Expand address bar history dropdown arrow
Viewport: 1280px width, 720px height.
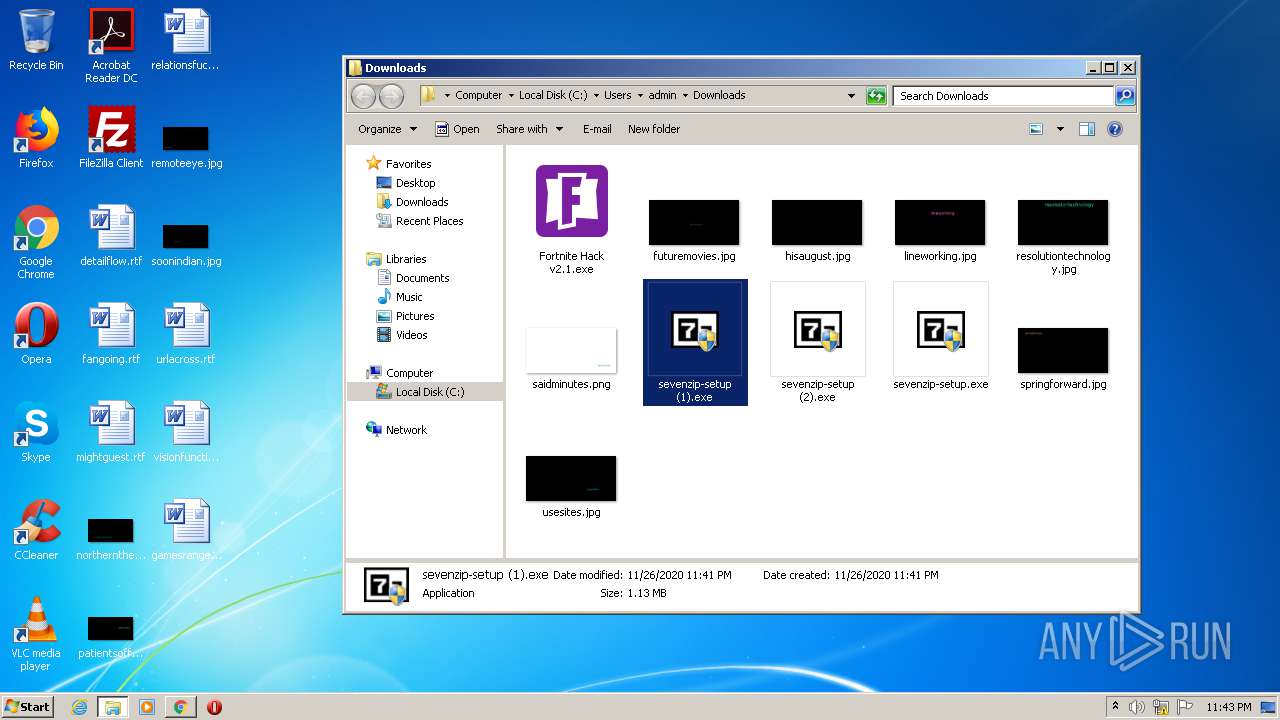tap(851, 96)
